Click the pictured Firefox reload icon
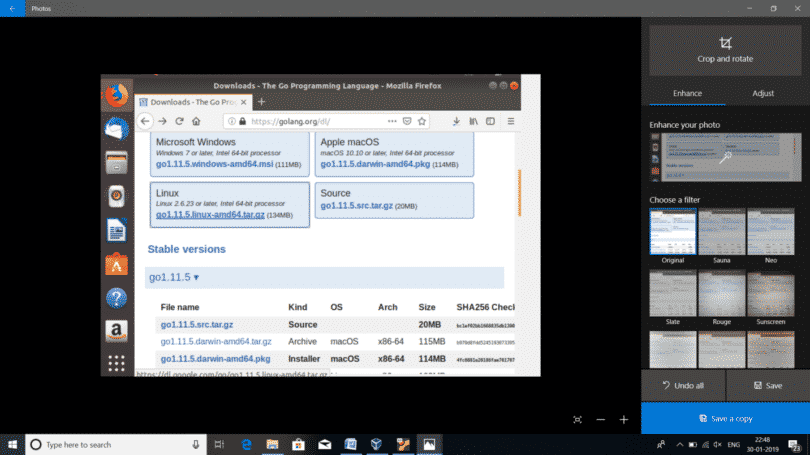This screenshot has width=810, height=455. tap(179, 121)
